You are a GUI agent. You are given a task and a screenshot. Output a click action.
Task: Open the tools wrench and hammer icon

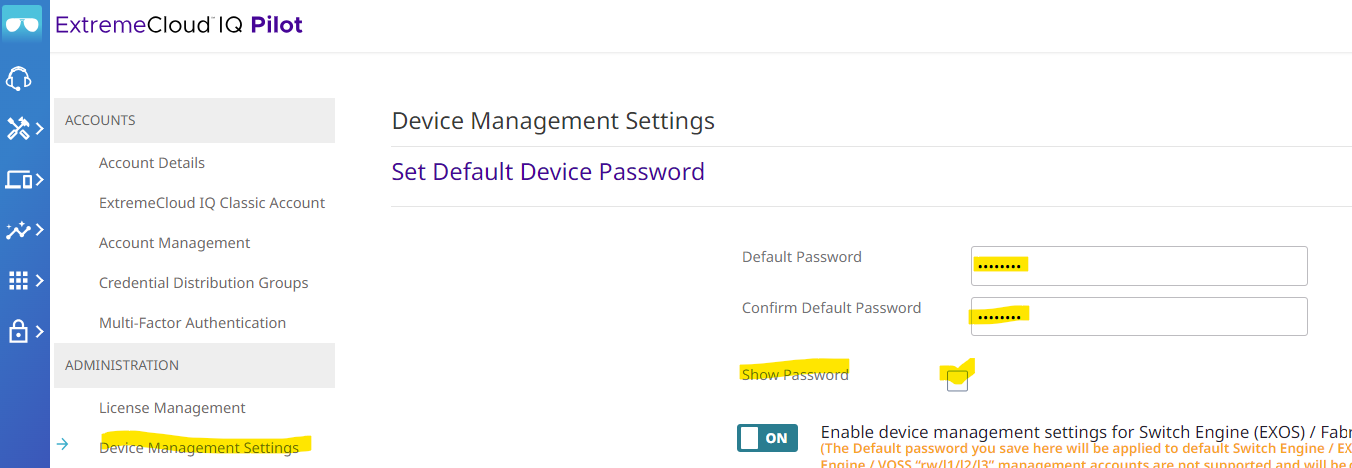click(18, 129)
